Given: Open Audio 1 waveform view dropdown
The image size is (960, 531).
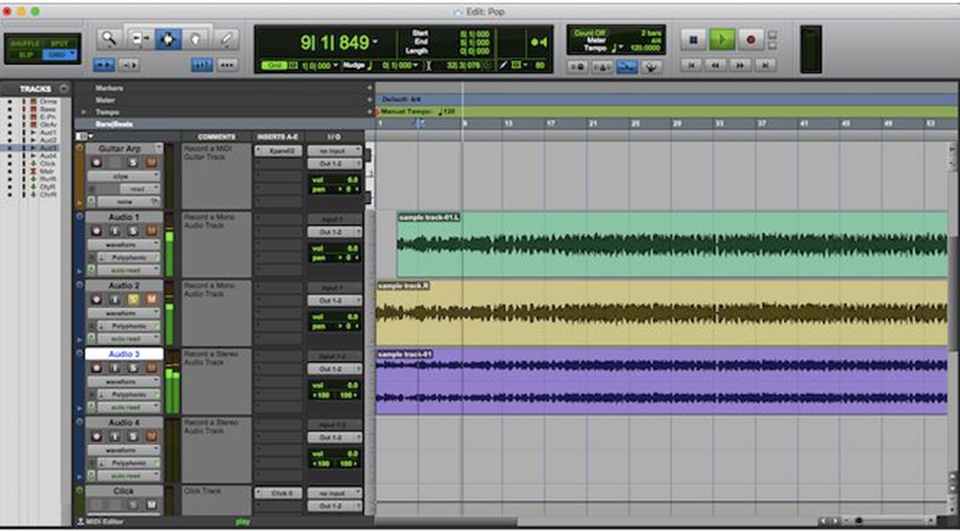Looking at the screenshot, I should pos(123,244).
